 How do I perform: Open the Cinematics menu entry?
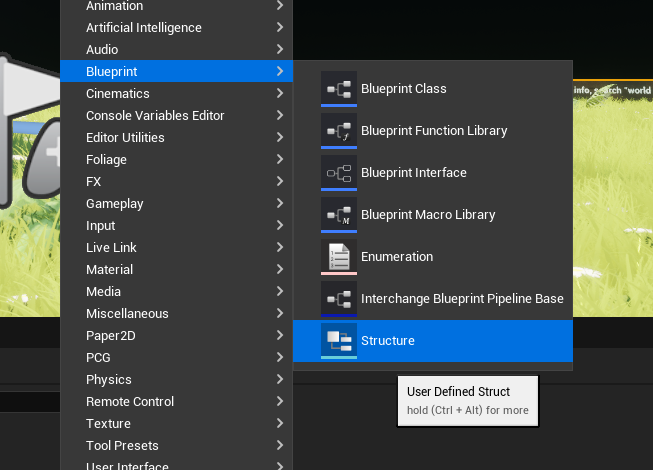(117, 93)
